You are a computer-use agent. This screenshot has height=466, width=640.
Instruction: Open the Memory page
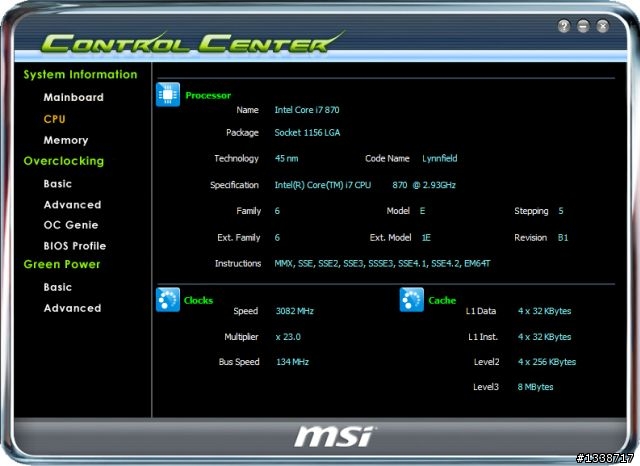pos(66,140)
